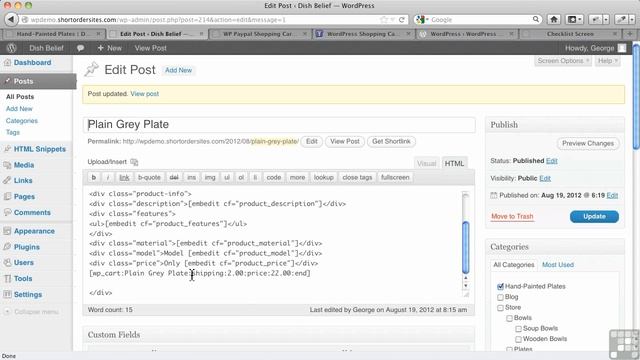Viewport: 640px width, 360px height.
Task: Open the search engine selector dropdown
Action: click(422, 19)
